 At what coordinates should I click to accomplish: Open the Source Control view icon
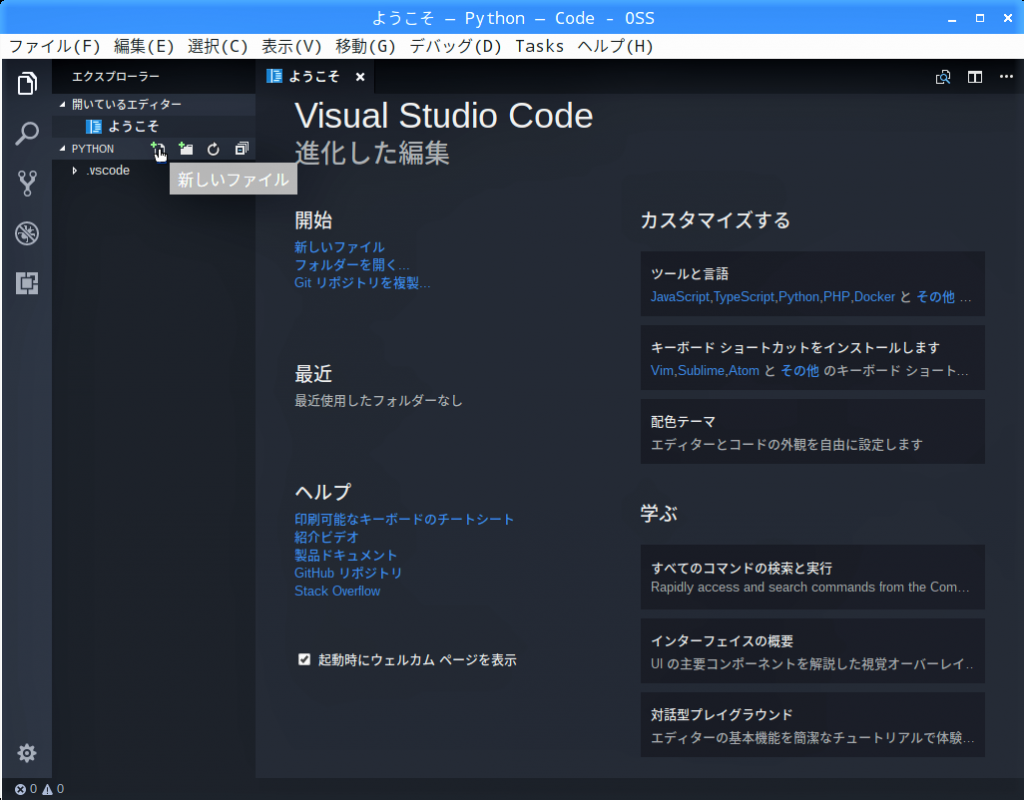click(x=27, y=183)
